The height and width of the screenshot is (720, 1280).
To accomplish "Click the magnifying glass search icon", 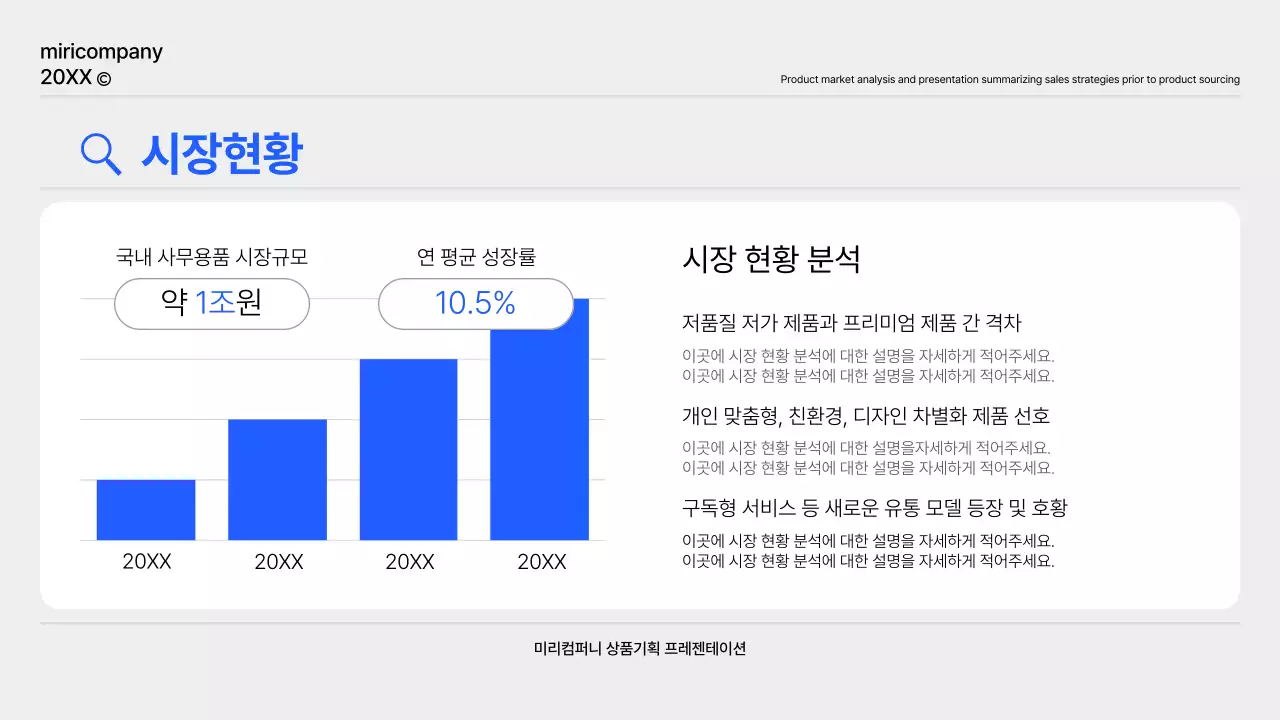I will (99, 153).
